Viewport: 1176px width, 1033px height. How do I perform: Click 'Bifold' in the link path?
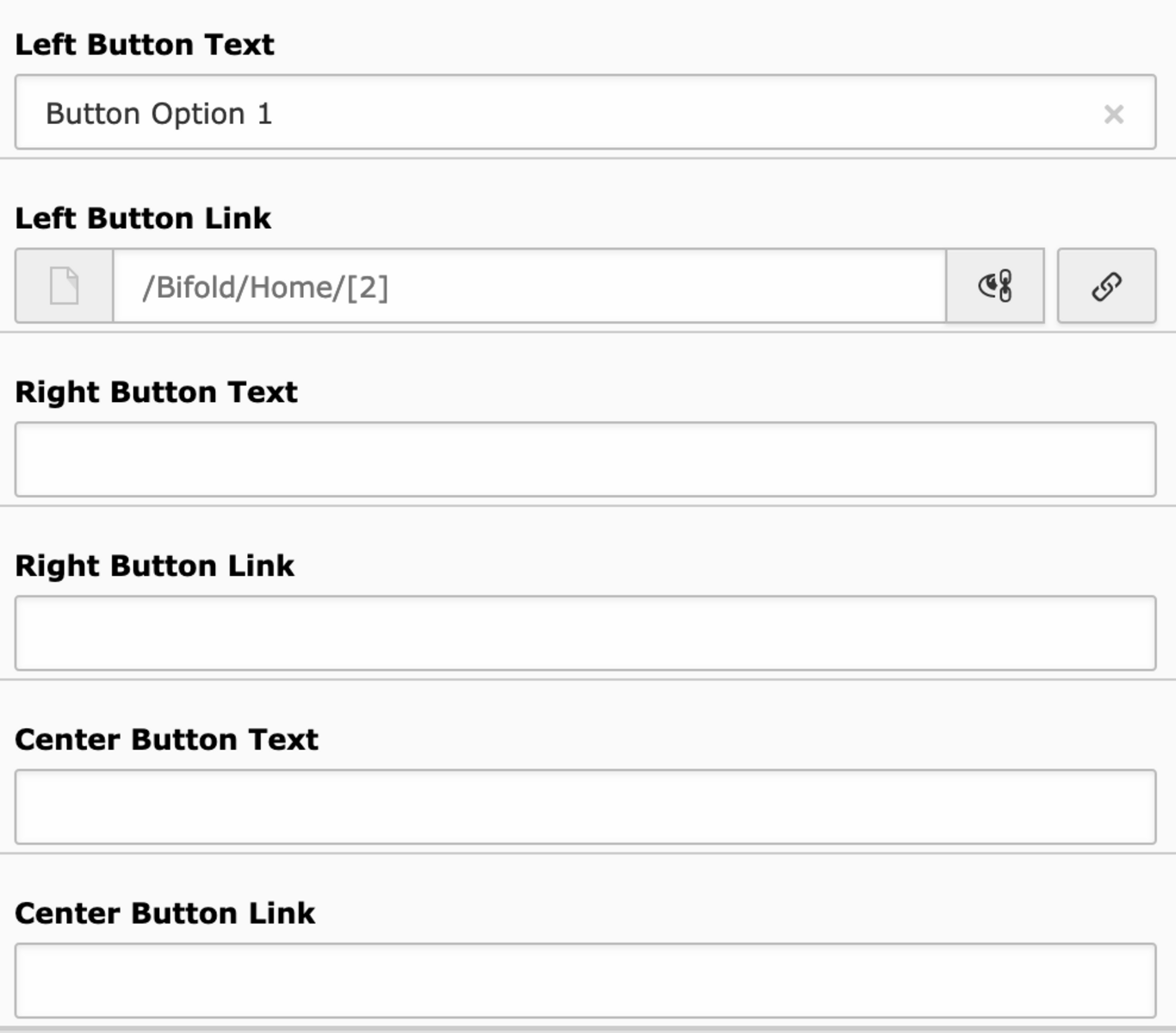click(x=196, y=287)
